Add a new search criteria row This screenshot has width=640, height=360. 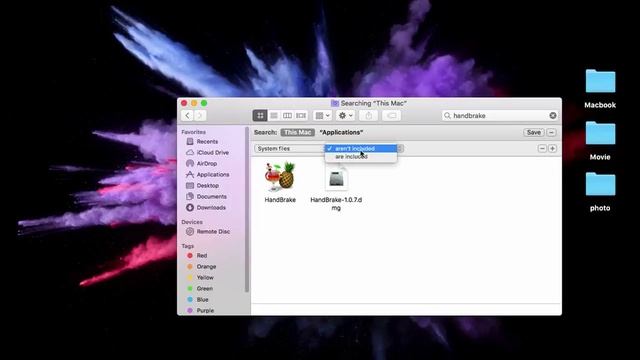pos(552,149)
